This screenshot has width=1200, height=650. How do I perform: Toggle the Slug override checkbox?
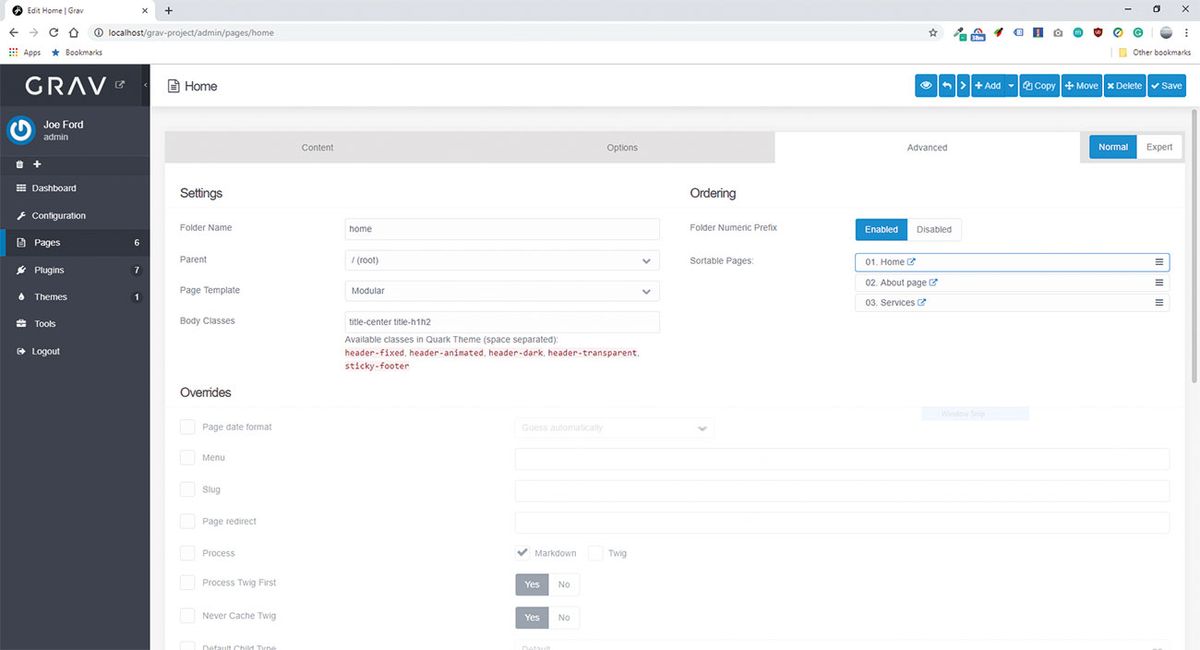click(187, 489)
